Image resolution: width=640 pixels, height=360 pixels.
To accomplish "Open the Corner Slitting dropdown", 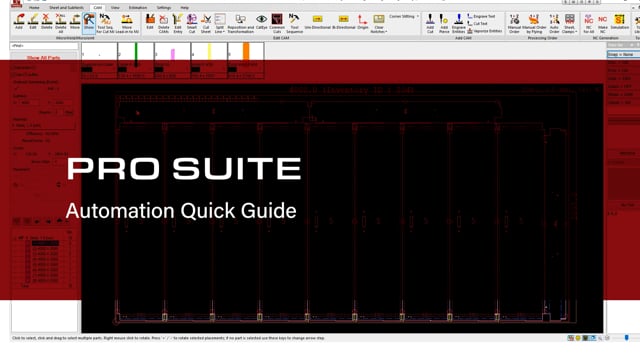I will pyautogui.click(x=404, y=16).
